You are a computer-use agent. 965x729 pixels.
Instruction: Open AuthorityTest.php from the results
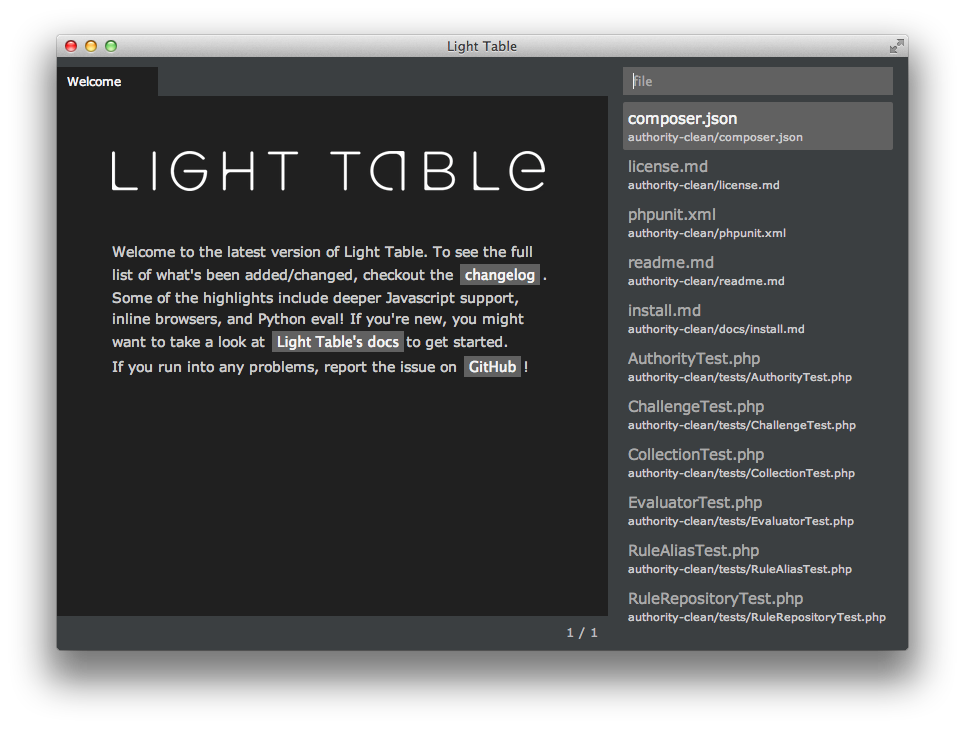coord(757,366)
